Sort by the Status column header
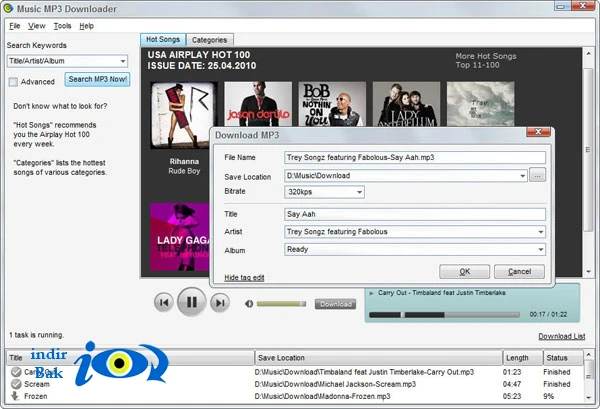 click(x=563, y=358)
